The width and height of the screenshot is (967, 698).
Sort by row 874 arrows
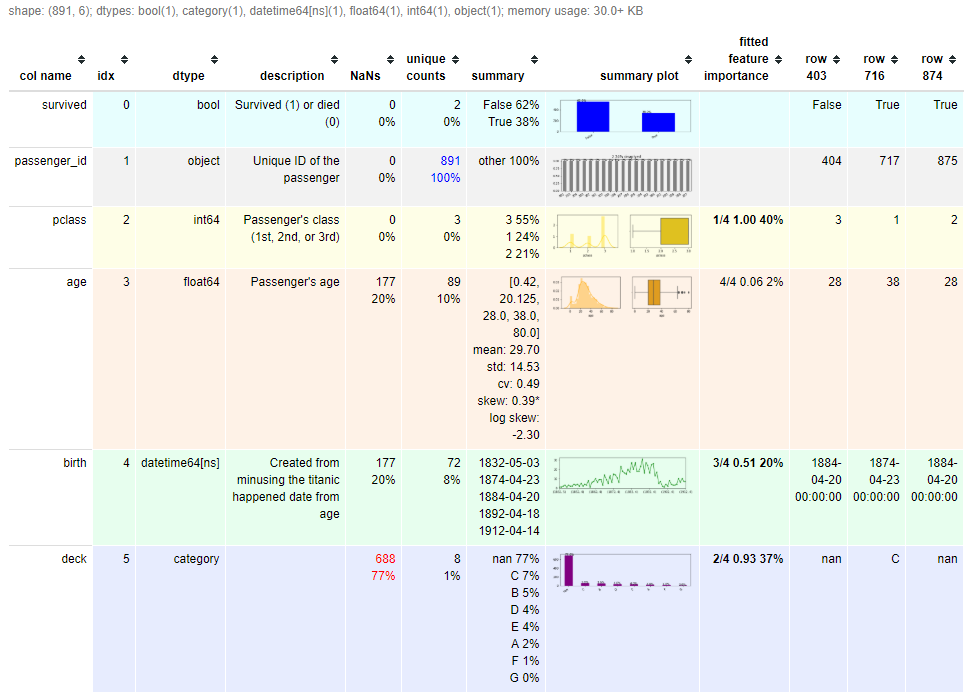(x=952, y=59)
